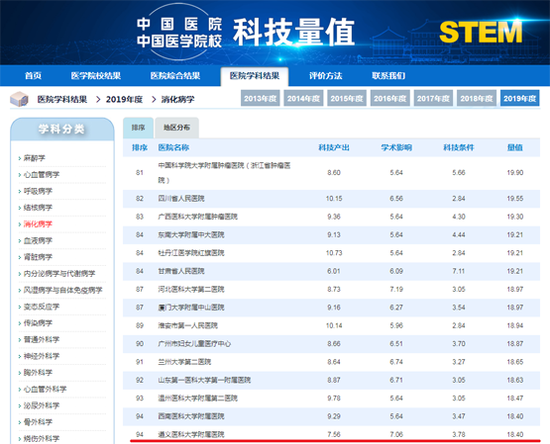Click the 温州医科大学附属第二医院 hospital name
This screenshot has height=444, width=550.
(x=198, y=399)
